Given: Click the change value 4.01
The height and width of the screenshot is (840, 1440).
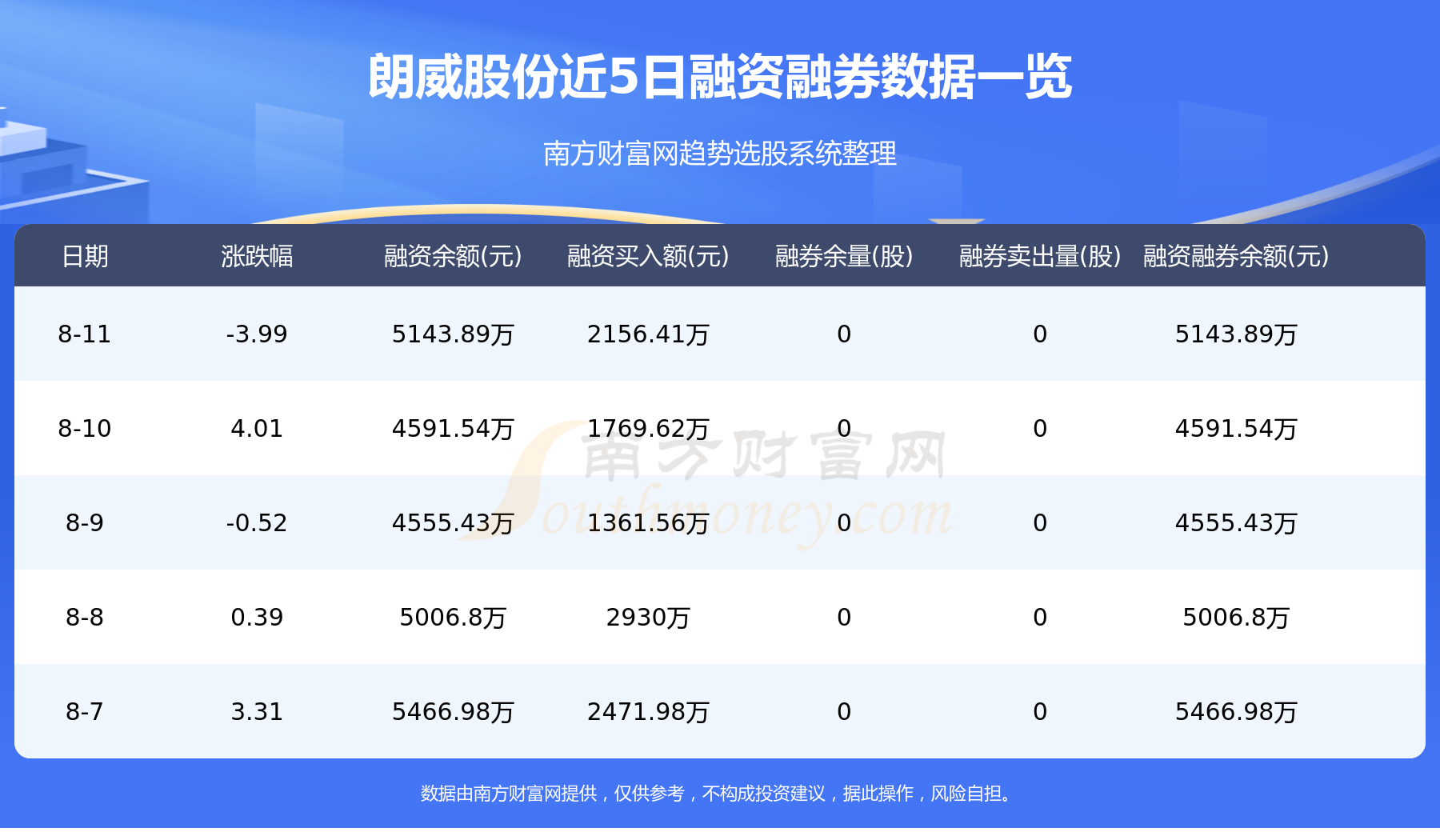Looking at the screenshot, I should point(257,428).
